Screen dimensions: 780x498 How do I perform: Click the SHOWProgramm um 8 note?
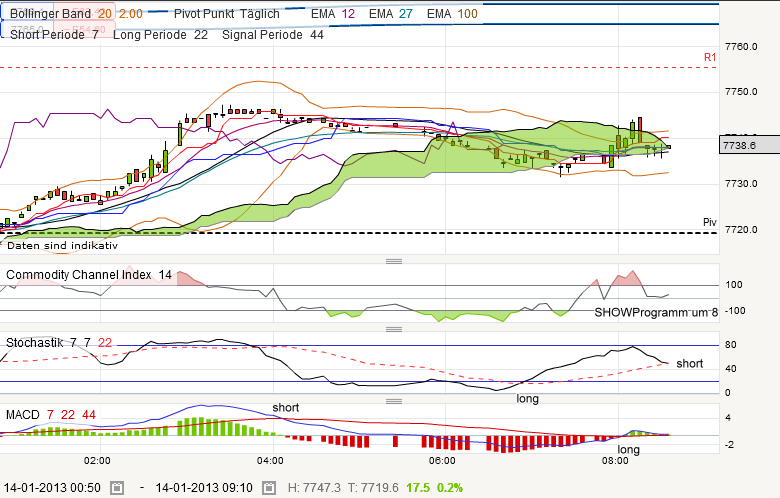(x=656, y=312)
